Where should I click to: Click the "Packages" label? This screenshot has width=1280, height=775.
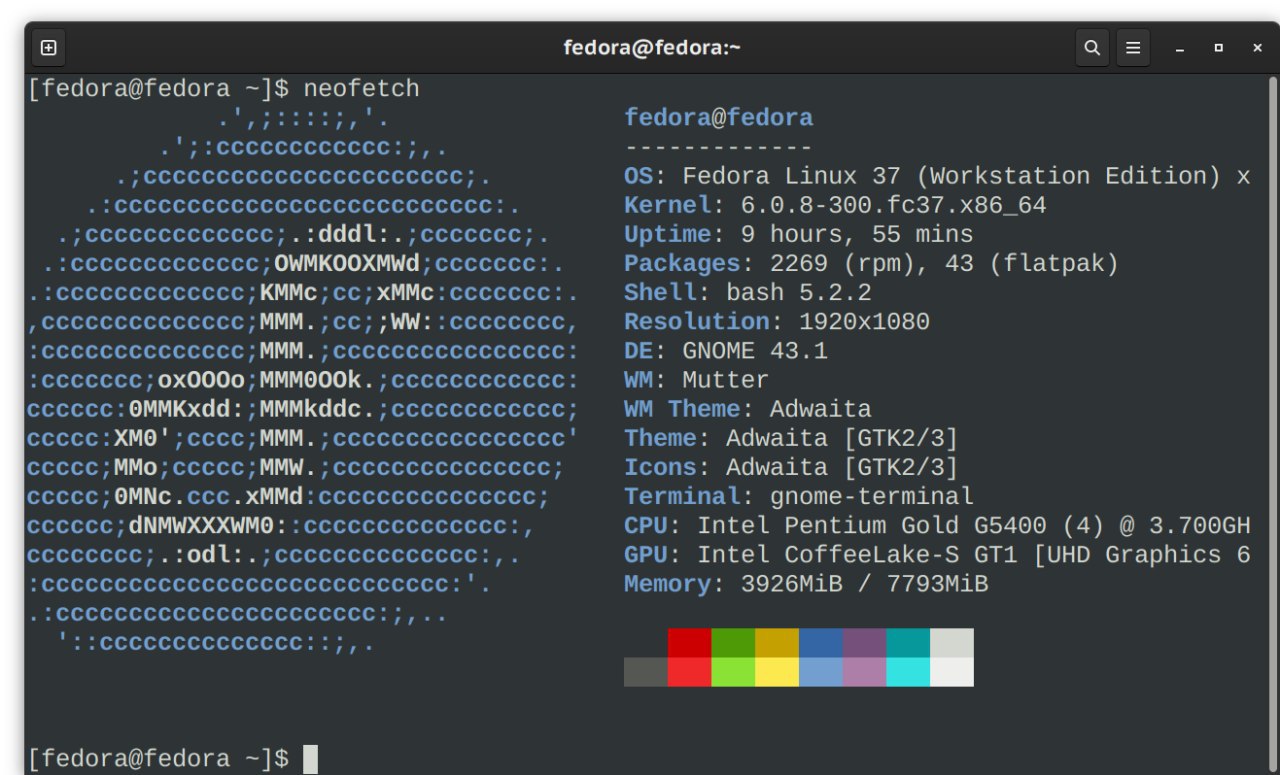[x=682, y=264]
